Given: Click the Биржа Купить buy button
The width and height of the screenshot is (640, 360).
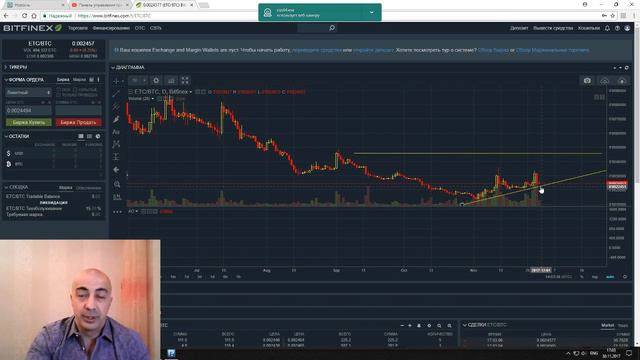Looking at the screenshot, I should [29, 122].
